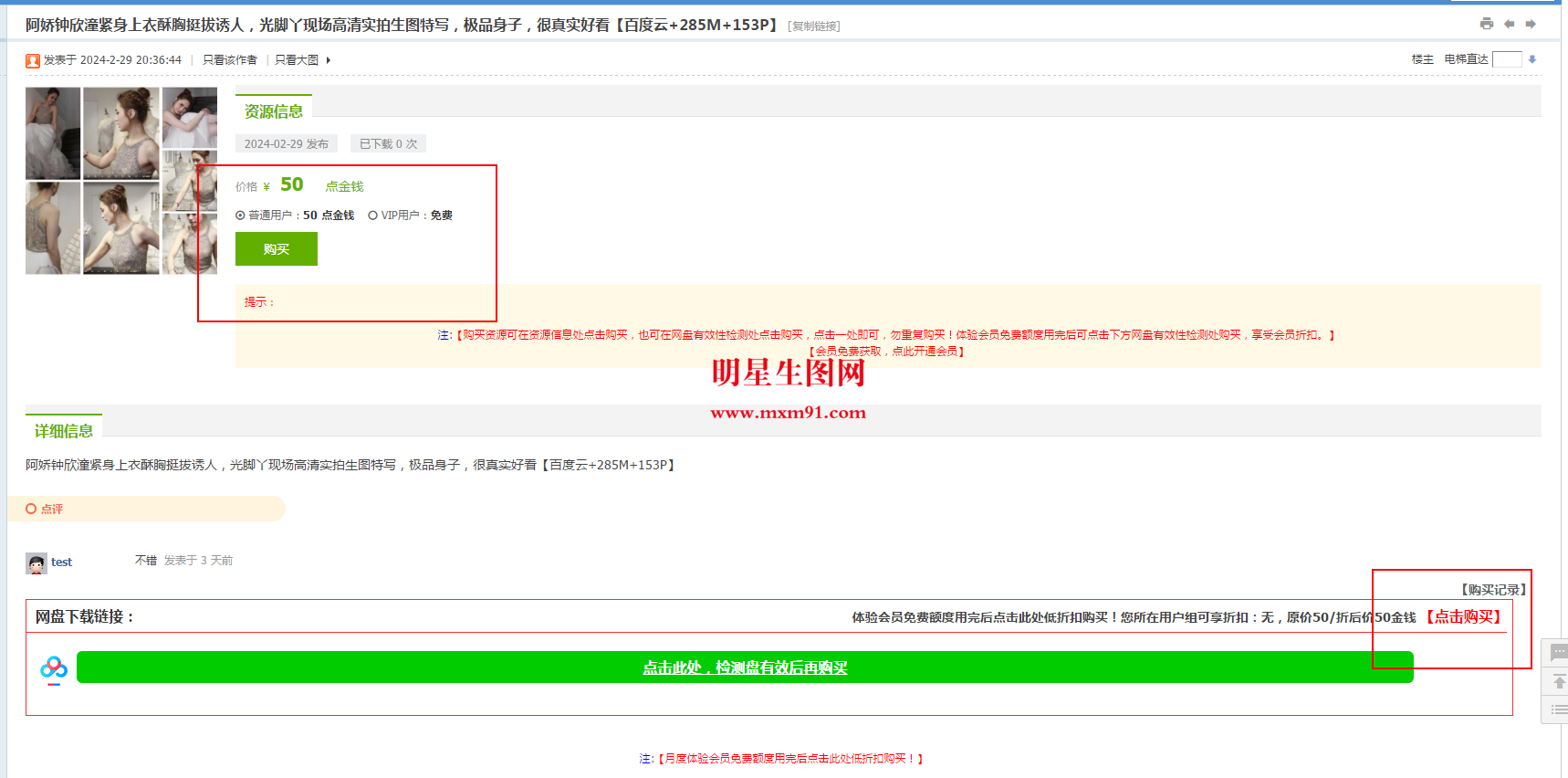Viewport: 1568px width, 778px height.
Task: Click the blue jump-to-floor arrow
Action: click(1532, 59)
